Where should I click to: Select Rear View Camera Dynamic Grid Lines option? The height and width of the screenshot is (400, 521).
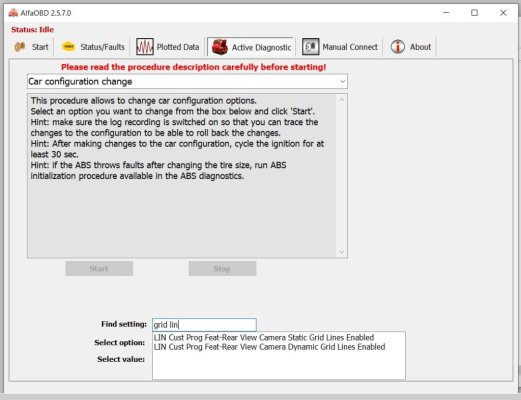269,347
